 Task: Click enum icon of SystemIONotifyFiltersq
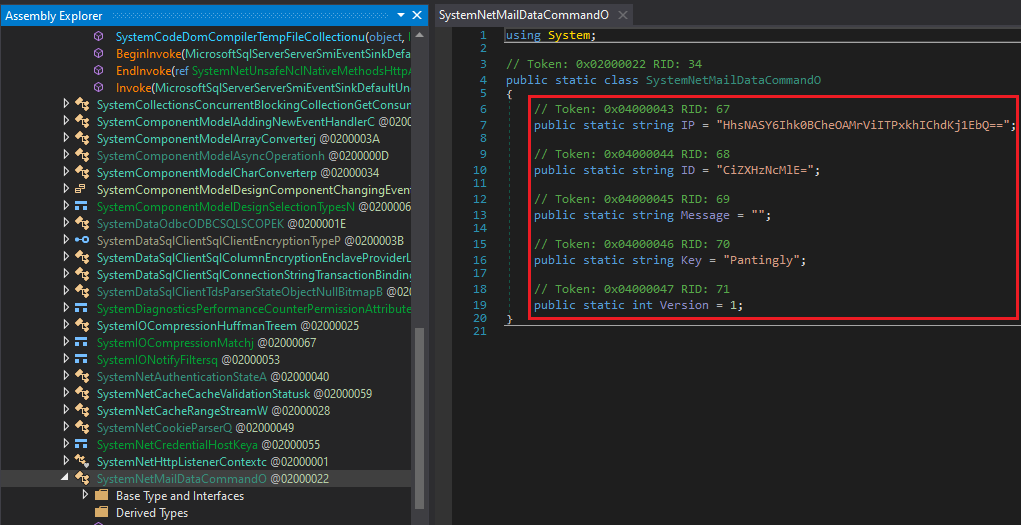point(81,358)
